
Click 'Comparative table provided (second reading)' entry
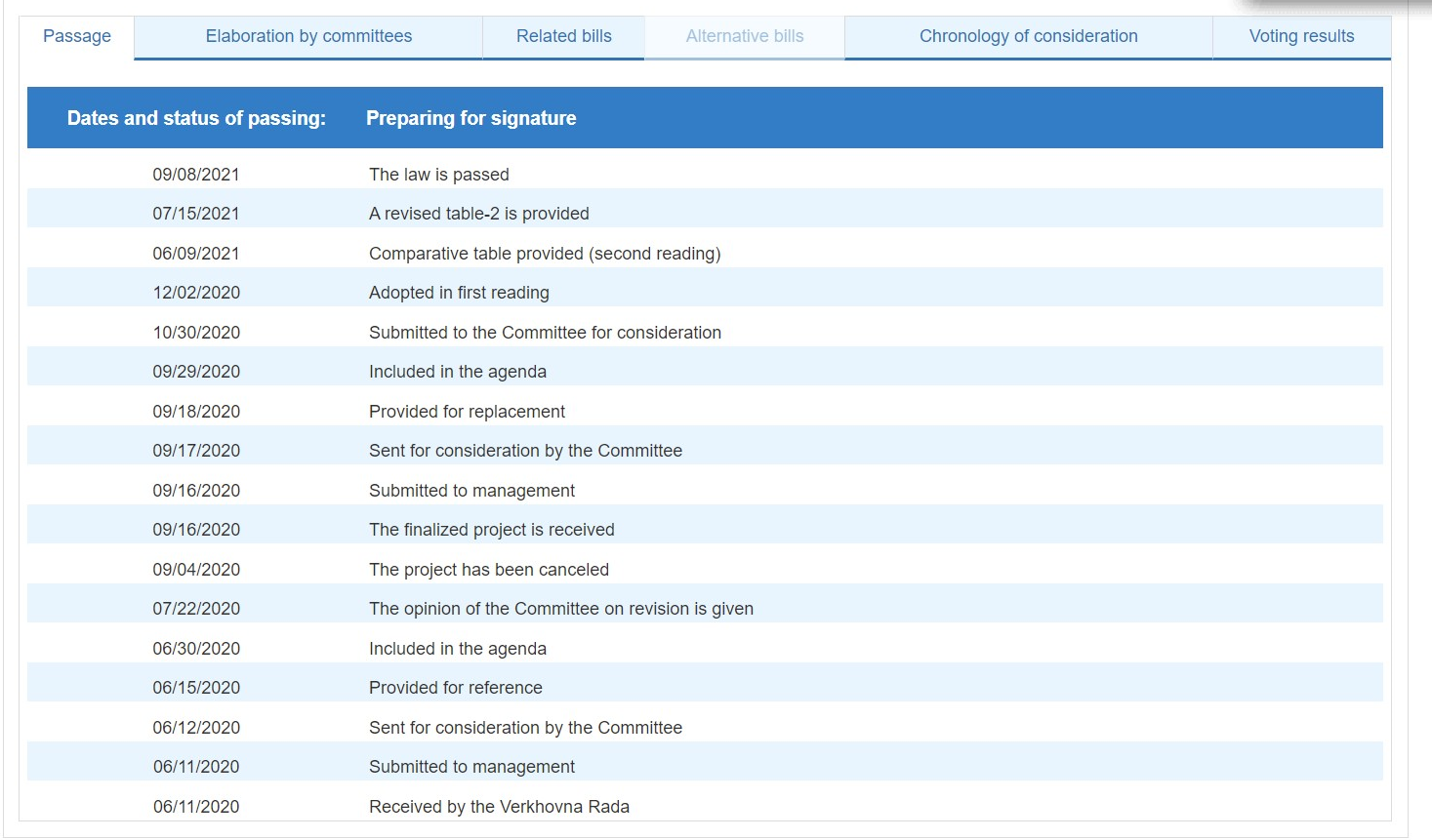545,254
